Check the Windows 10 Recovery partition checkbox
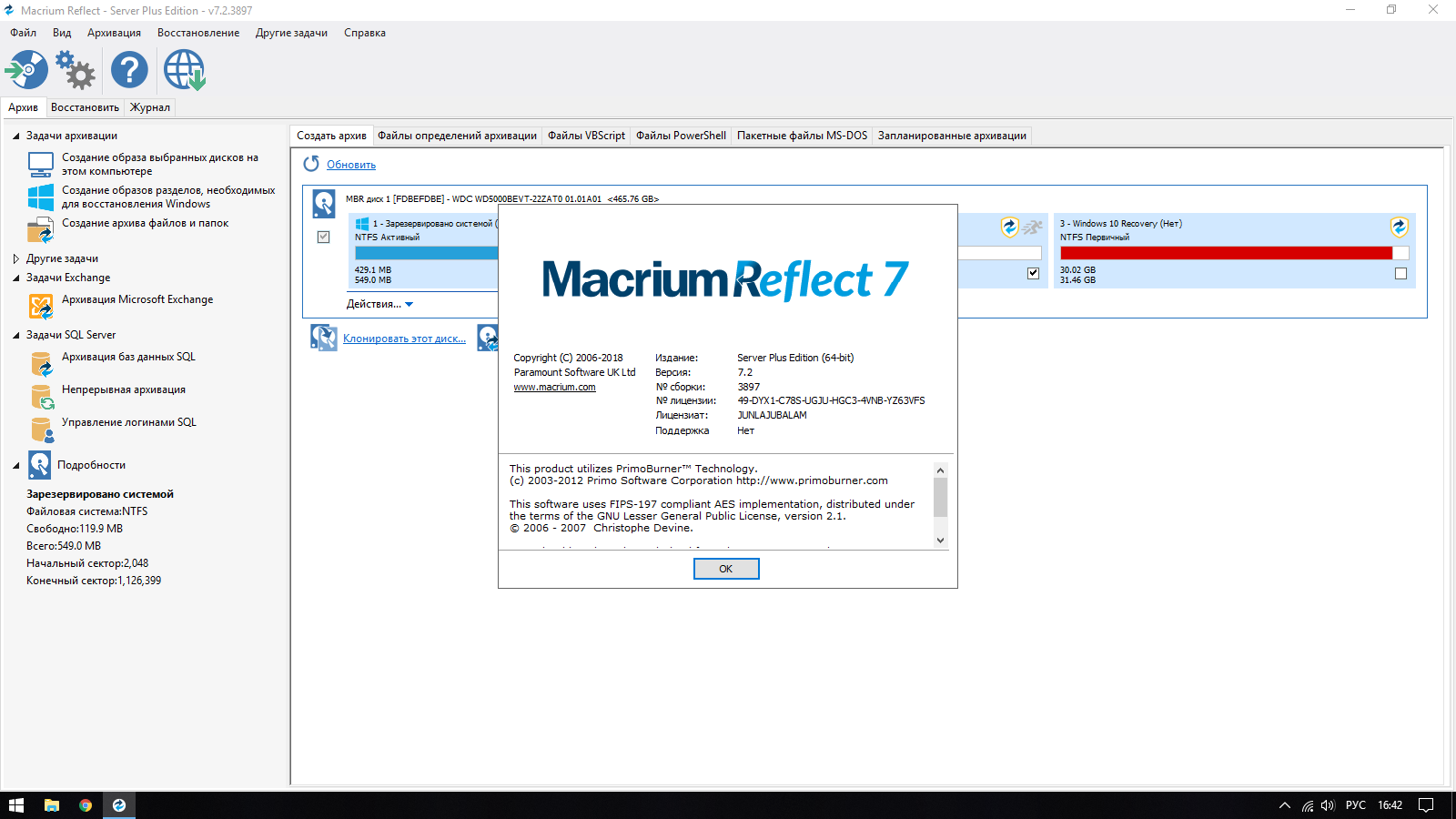 click(x=1400, y=273)
